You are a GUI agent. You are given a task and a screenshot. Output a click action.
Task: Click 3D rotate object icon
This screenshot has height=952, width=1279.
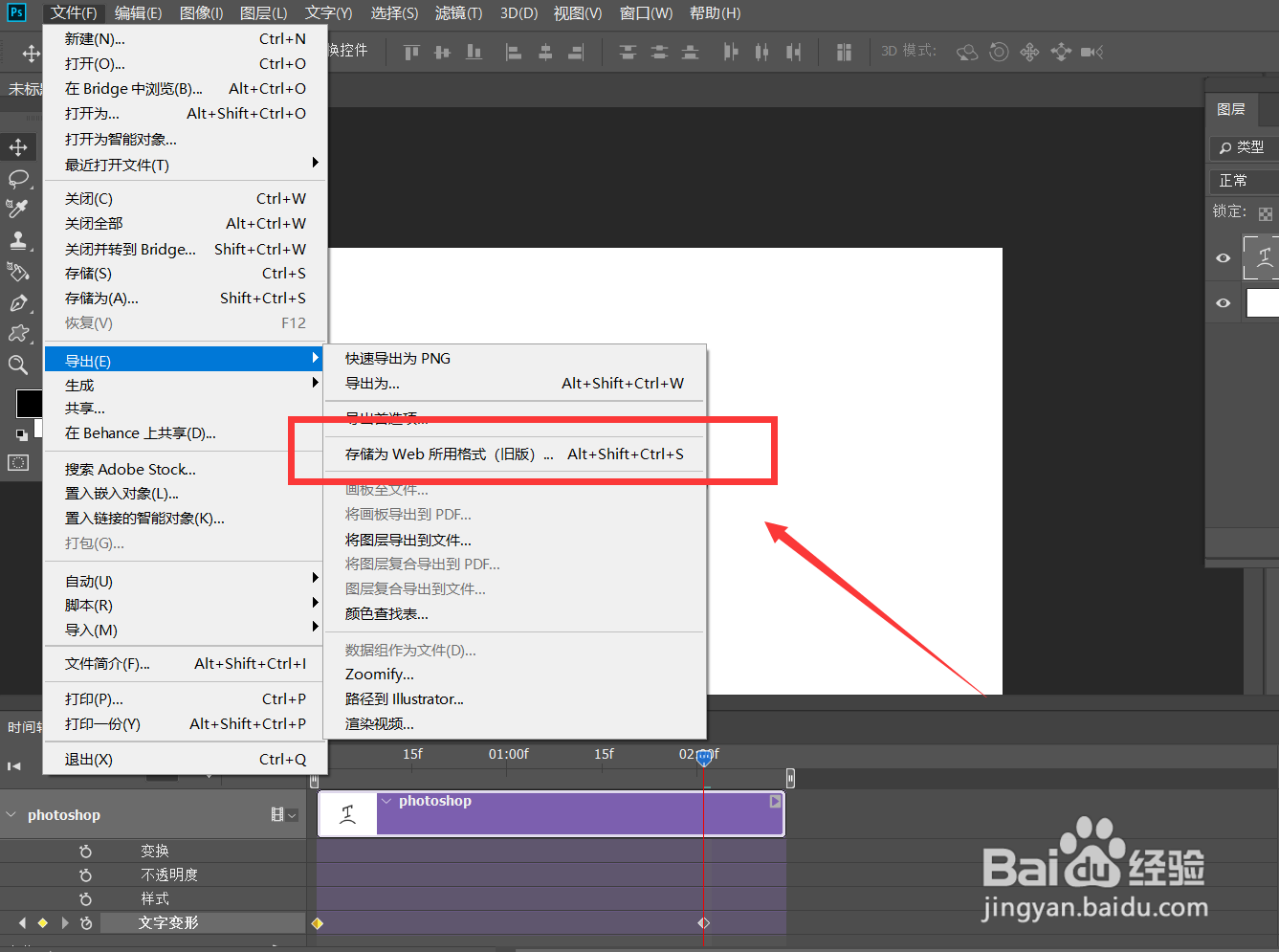click(967, 52)
